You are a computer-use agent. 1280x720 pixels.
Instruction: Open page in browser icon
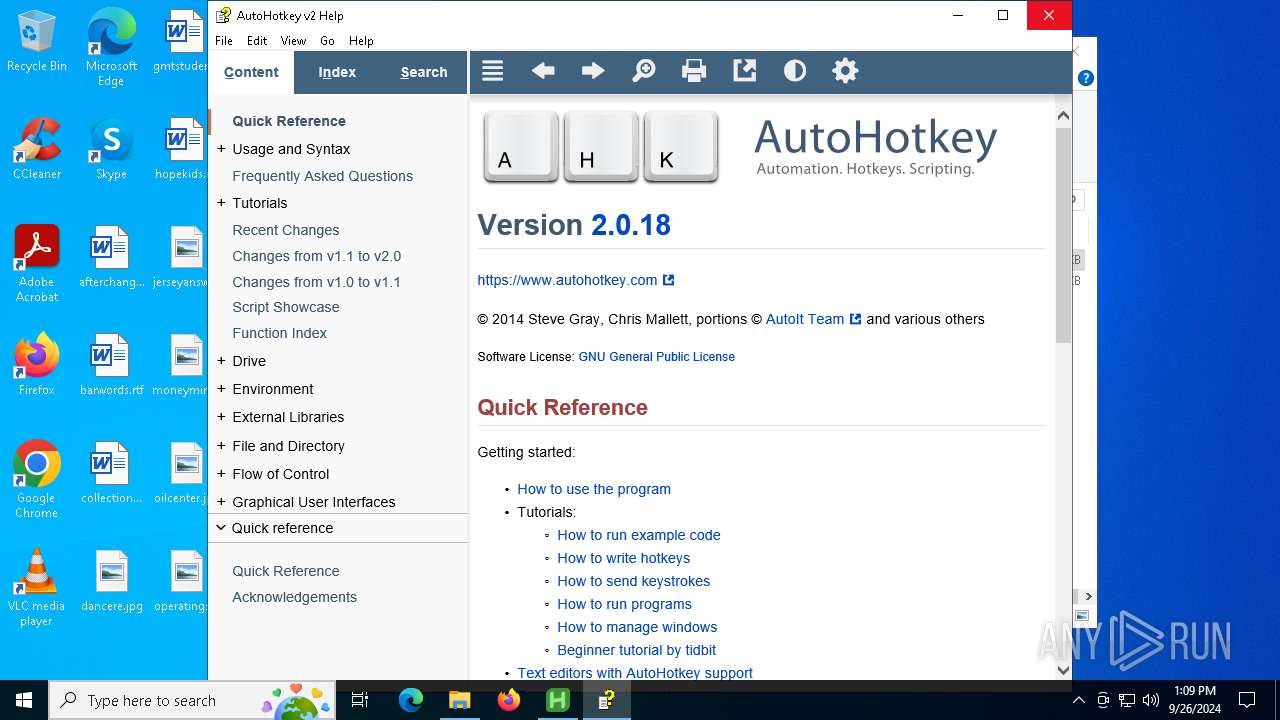(744, 71)
